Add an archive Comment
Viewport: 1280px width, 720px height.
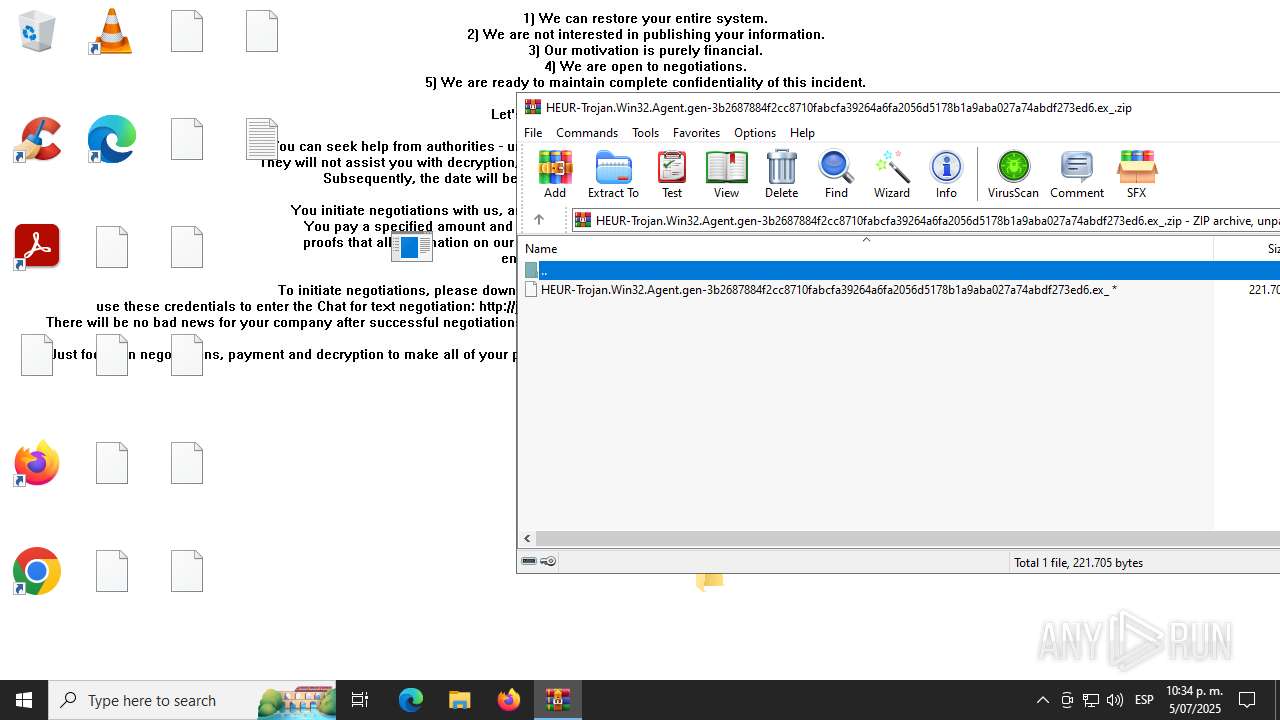(1077, 174)
